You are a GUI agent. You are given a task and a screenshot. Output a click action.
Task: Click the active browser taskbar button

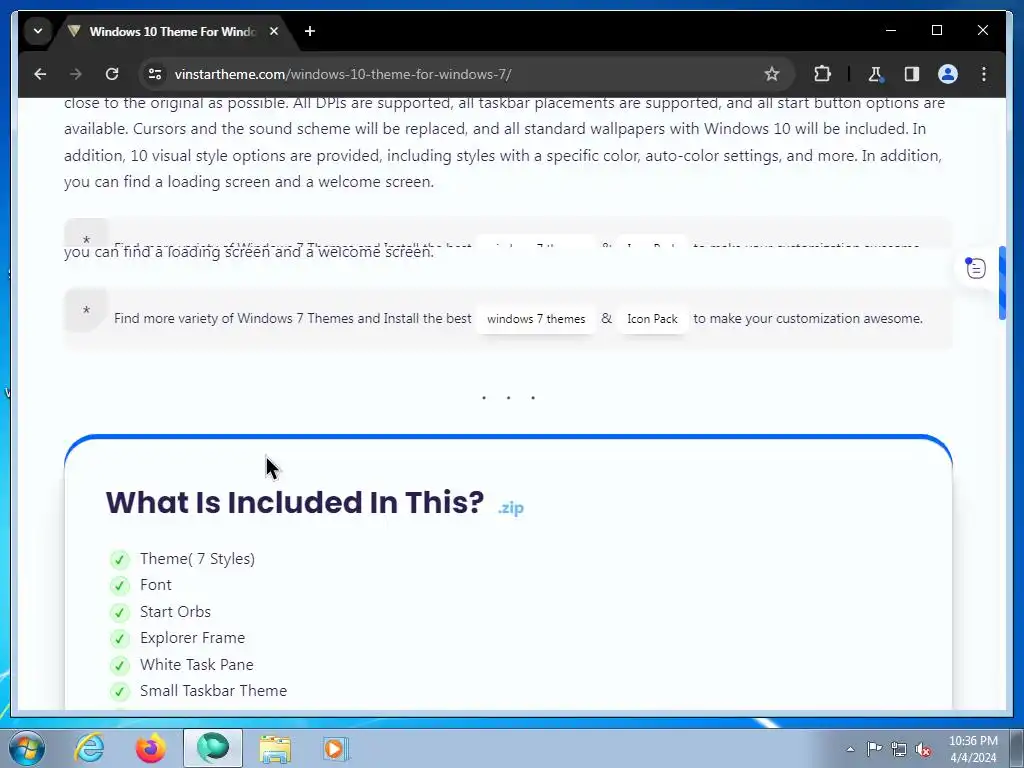click(x=213, y=748)
